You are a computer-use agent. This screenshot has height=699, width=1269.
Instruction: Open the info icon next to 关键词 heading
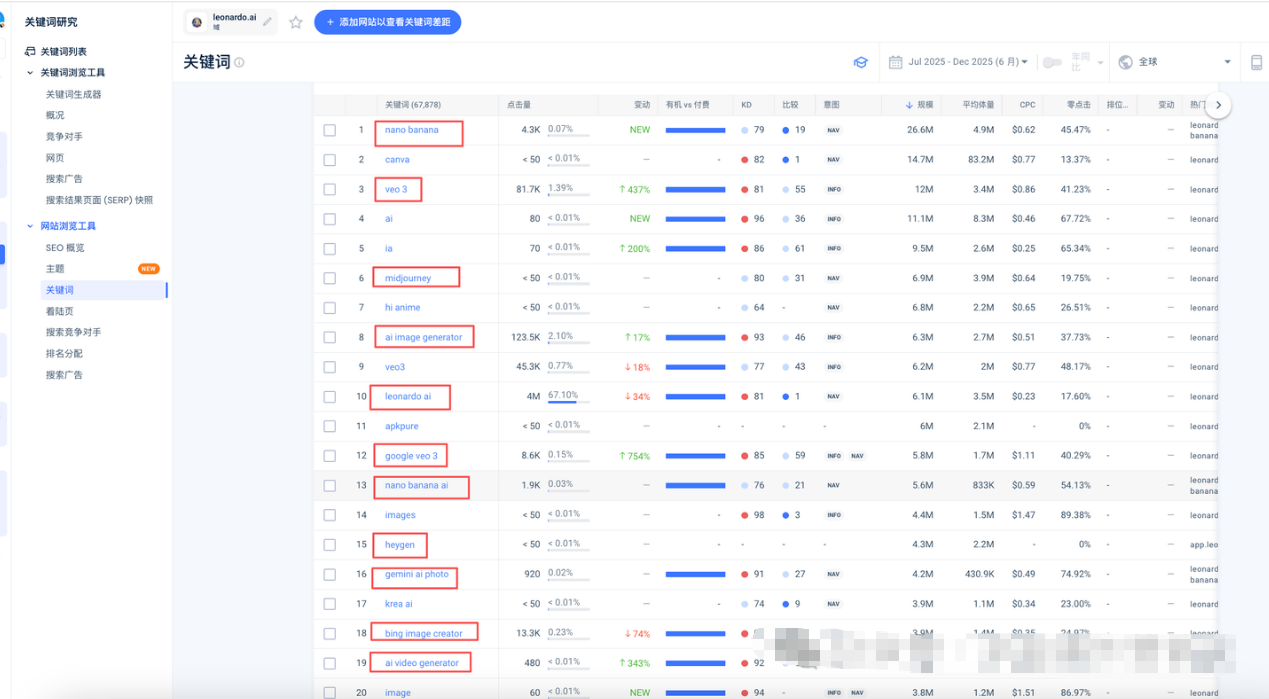click(x=239, y=63)
